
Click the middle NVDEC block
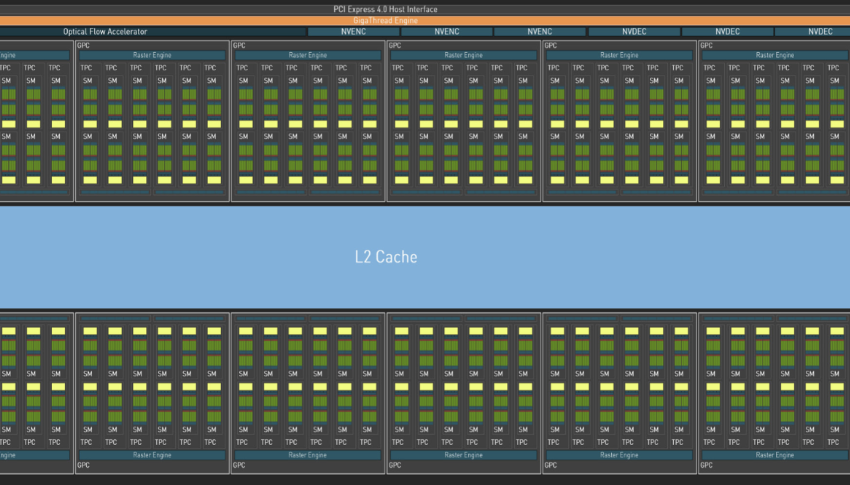tap(727, 32)
